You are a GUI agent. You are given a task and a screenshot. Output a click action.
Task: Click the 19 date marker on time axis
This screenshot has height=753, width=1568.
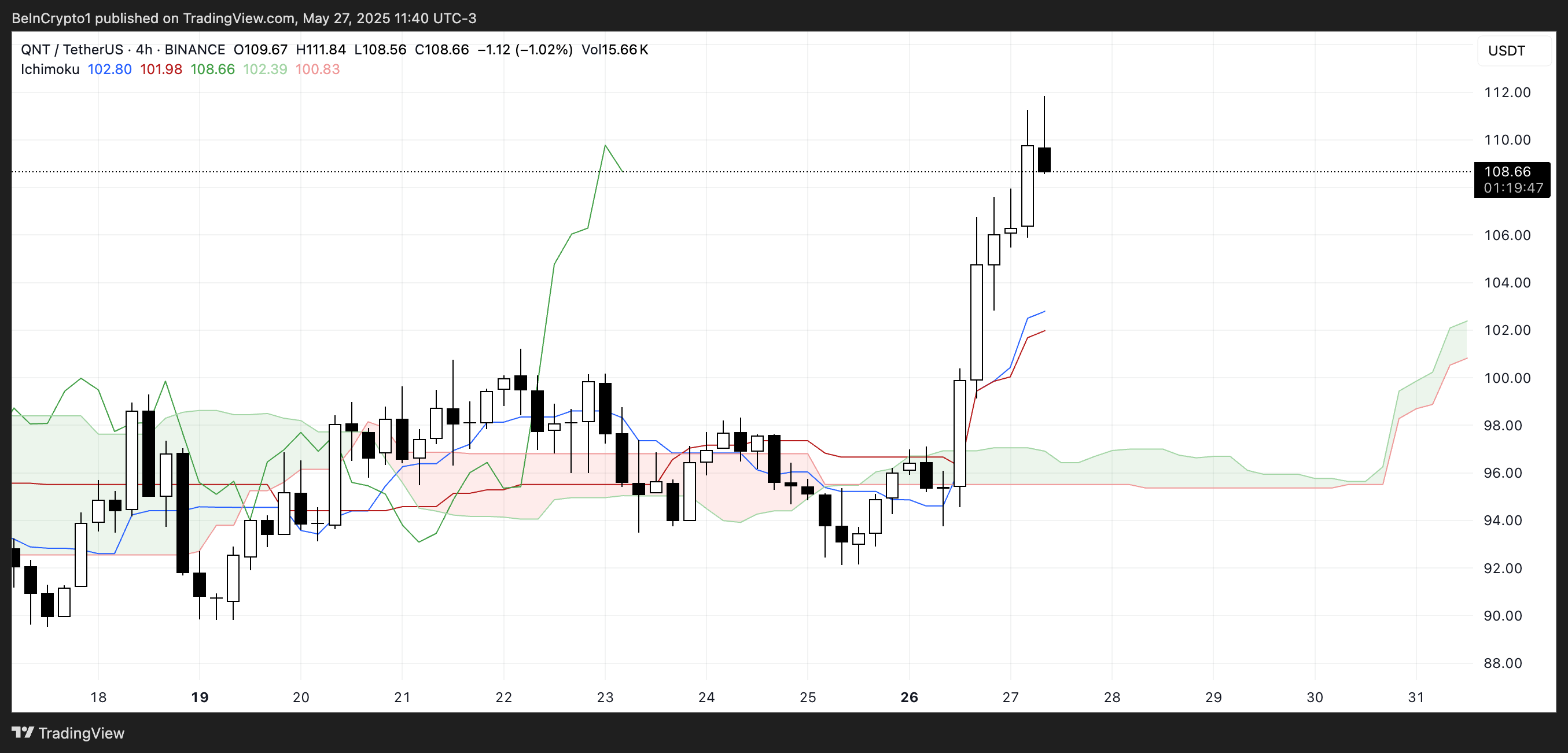point(200,697)
